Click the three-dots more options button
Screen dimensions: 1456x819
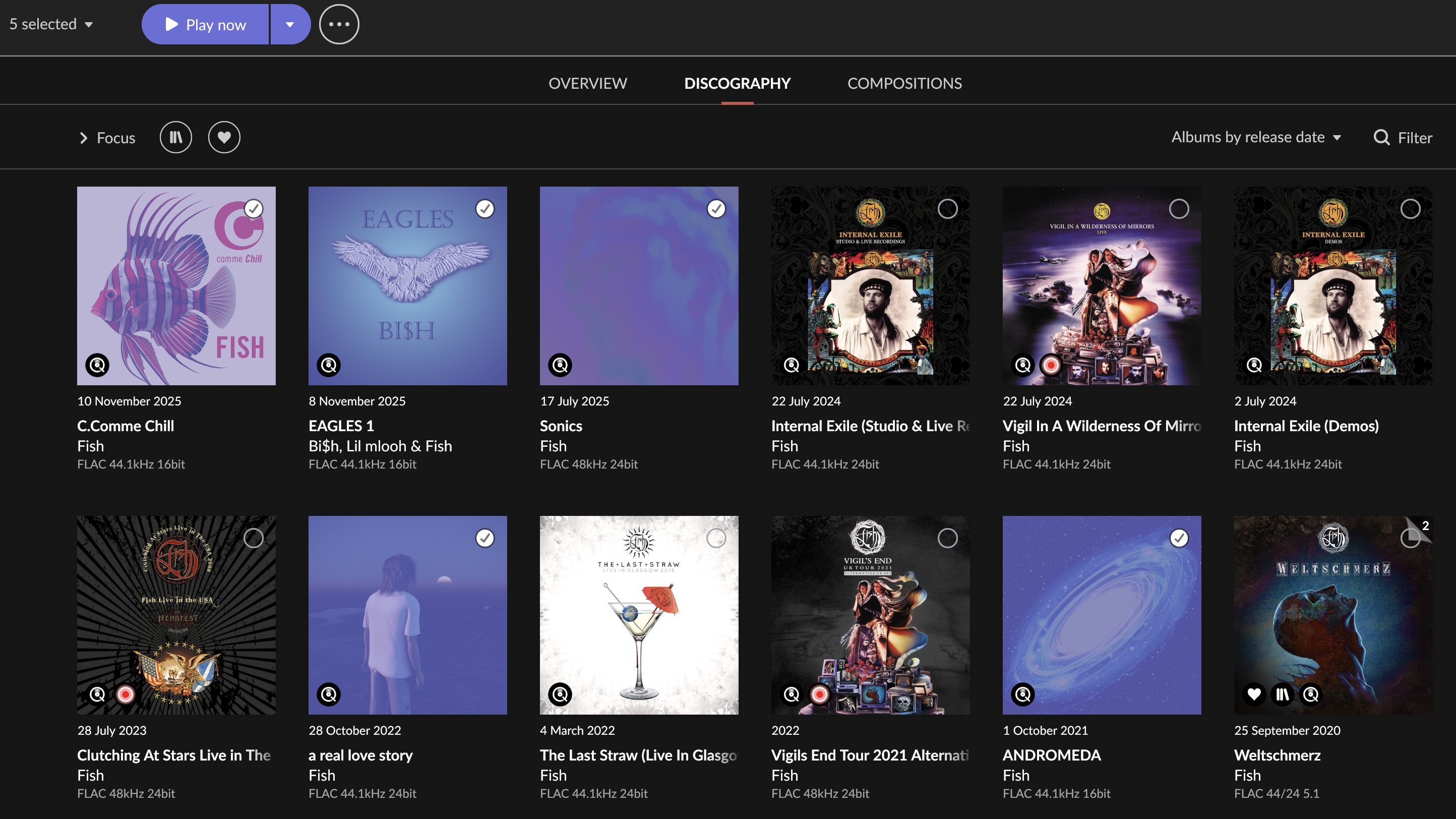(x=339, y=24)
